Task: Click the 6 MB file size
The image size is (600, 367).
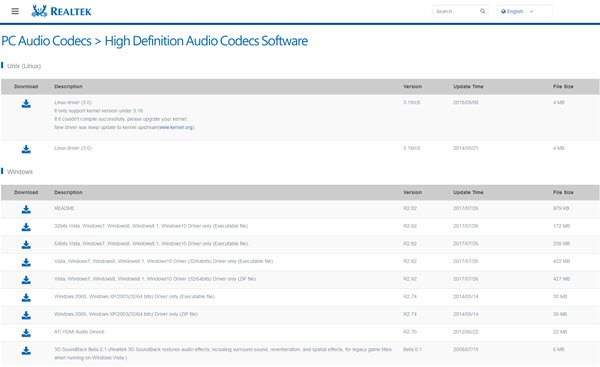Action: pos(559,349)
